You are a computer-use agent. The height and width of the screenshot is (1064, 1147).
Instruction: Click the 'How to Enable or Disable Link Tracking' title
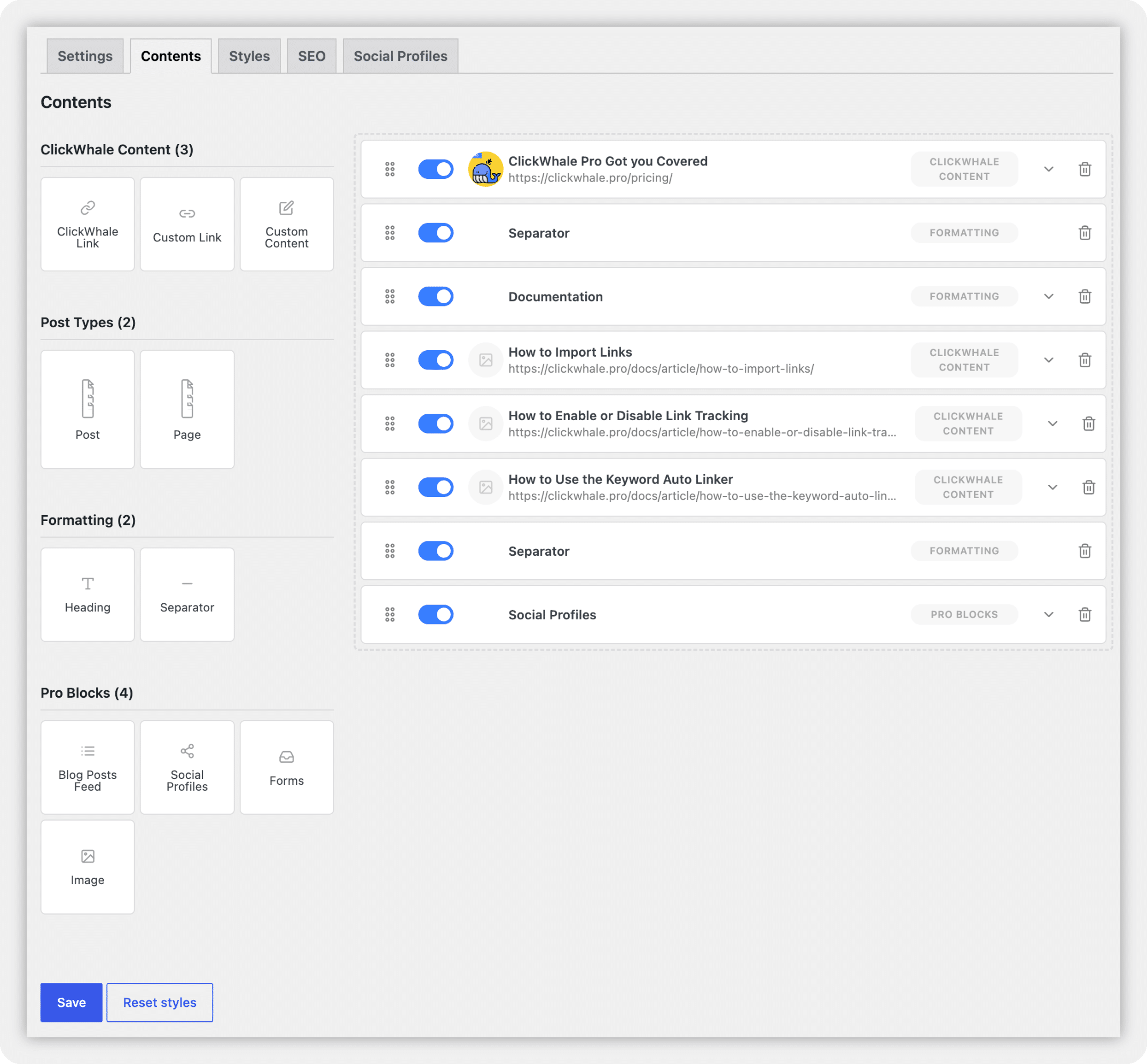(628, 416)
